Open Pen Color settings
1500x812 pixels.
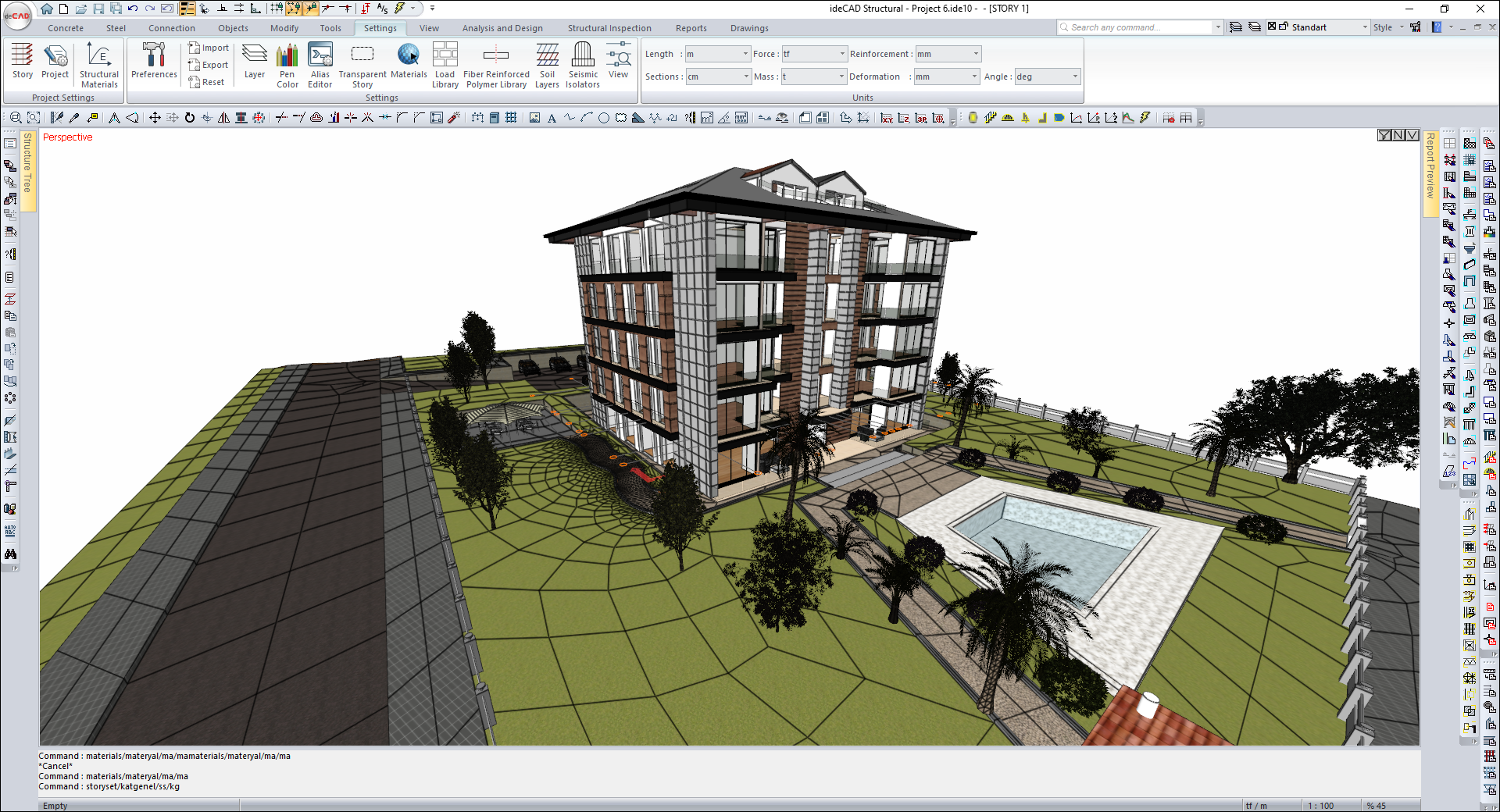tap(287, 66)
